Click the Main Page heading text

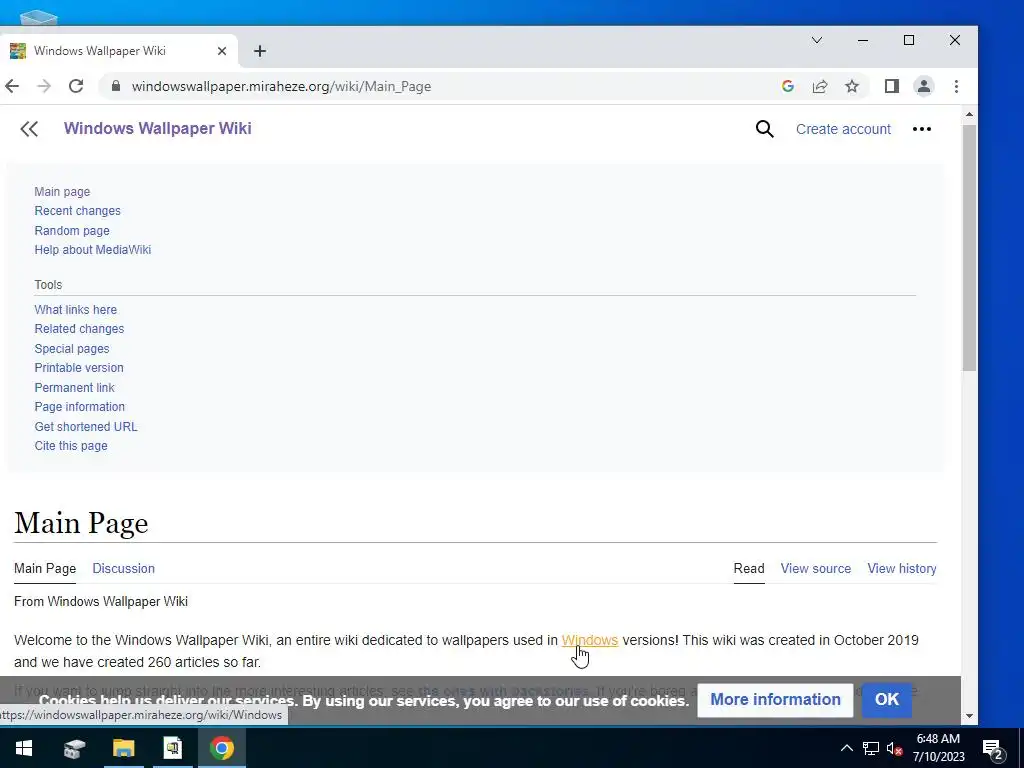tap(81, 522)
